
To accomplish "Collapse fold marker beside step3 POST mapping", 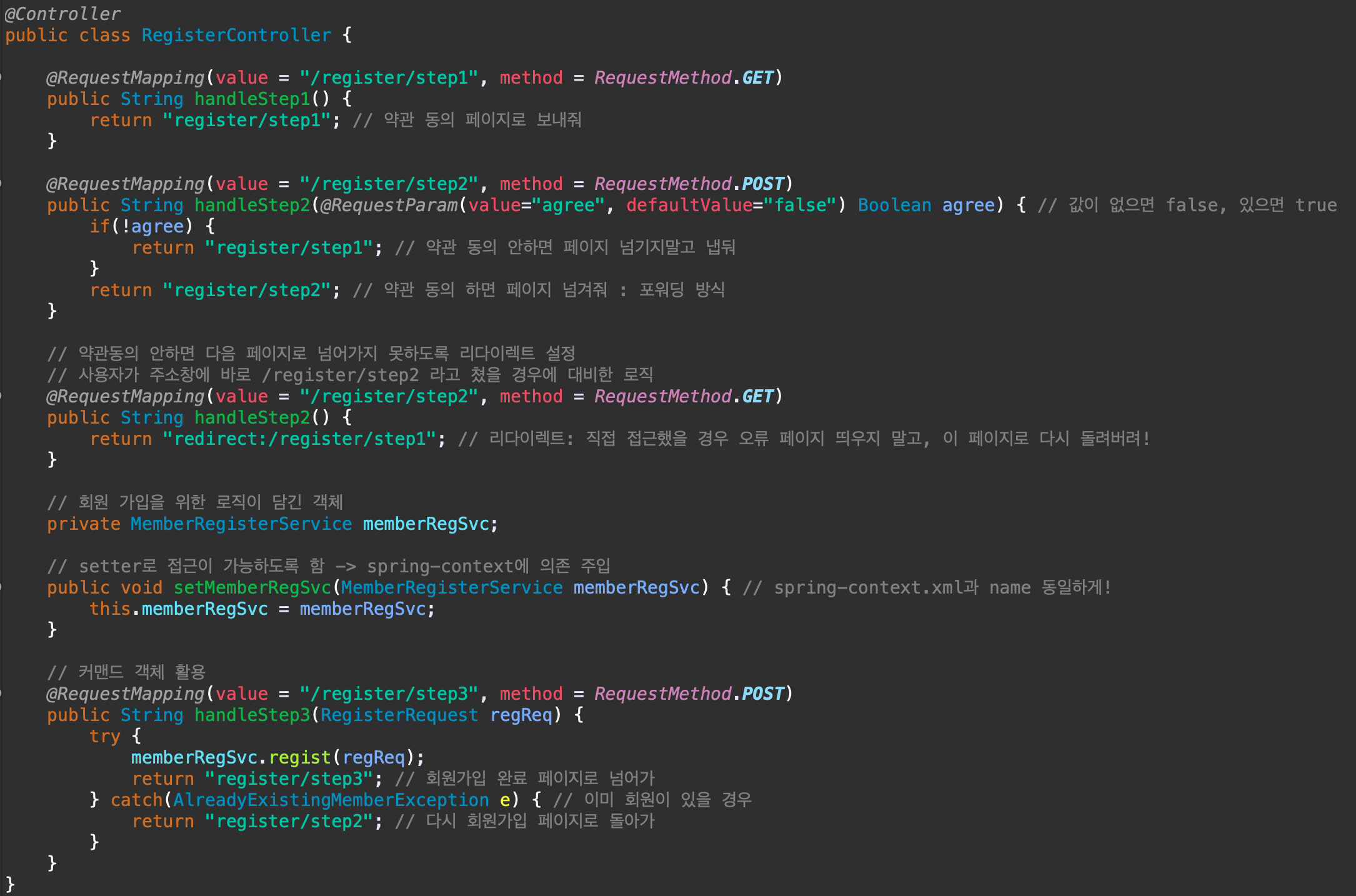I will click(1, 694).
